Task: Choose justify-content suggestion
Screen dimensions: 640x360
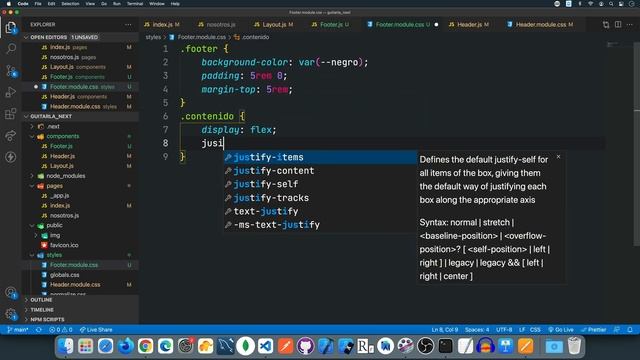Action: [x=320, y=171]
